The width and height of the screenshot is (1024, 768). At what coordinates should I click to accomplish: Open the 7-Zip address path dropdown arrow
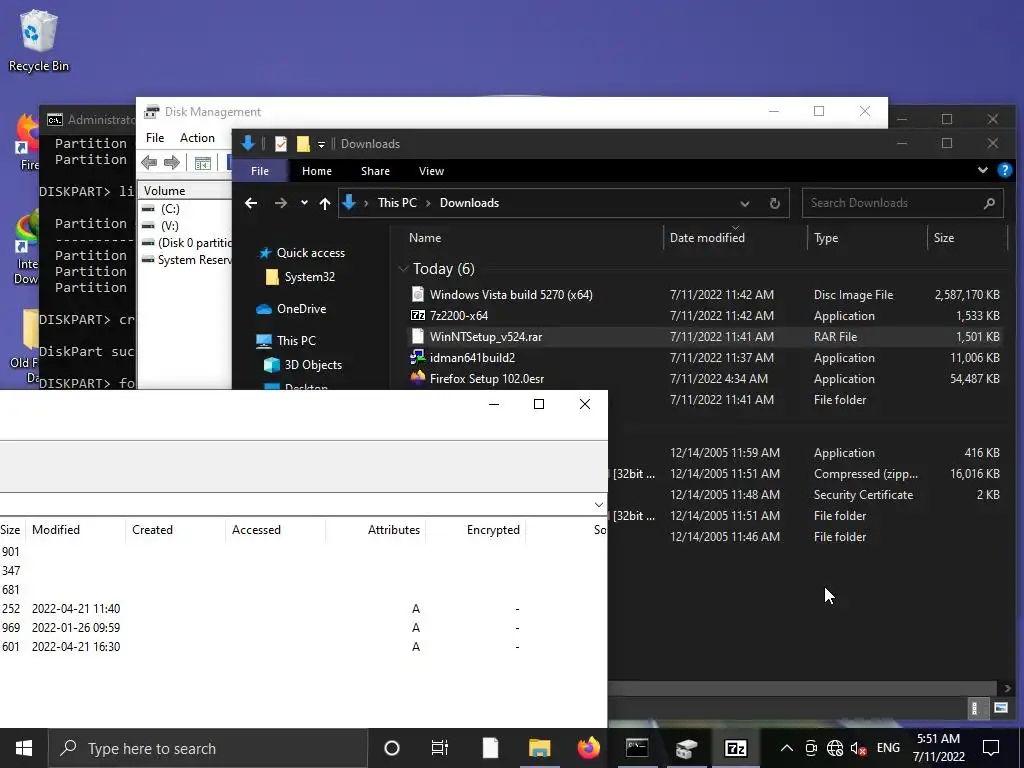[x=598, y=505]
